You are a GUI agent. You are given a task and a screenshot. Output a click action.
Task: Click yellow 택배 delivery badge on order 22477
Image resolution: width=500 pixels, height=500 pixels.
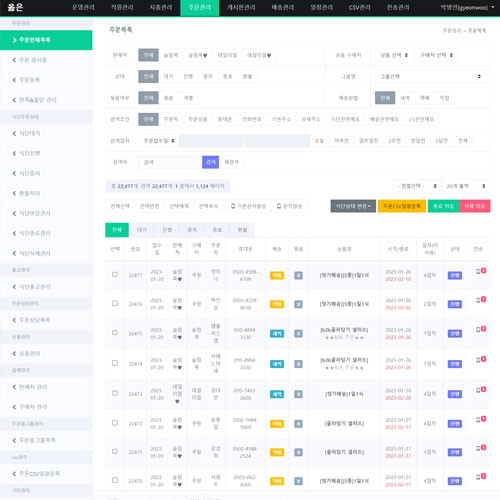coord(277,275)
